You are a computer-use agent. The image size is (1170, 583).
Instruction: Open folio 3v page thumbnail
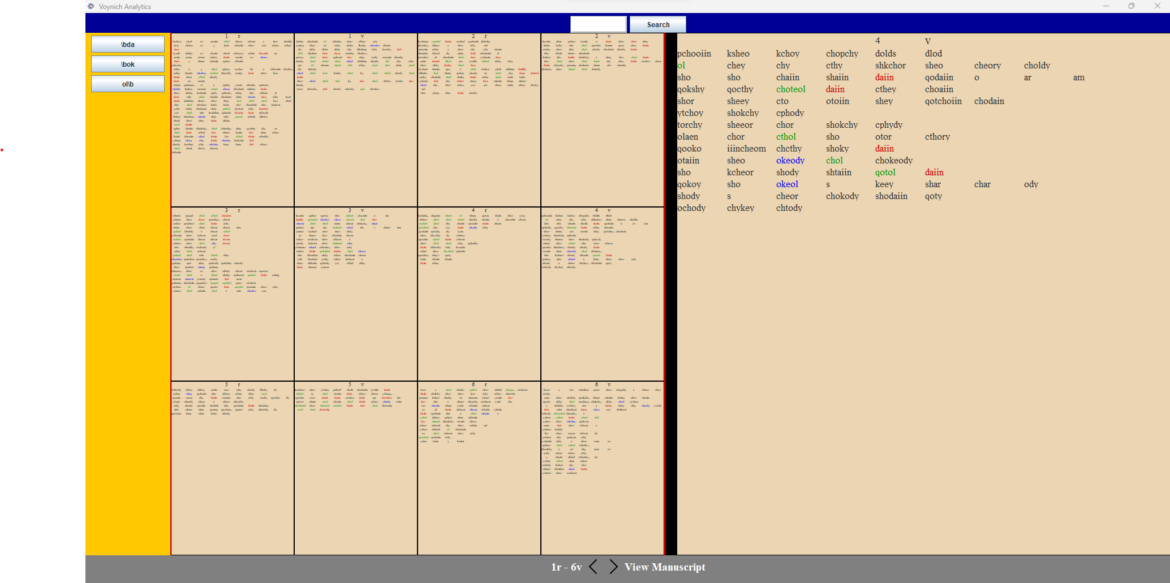tap(356, 294)
